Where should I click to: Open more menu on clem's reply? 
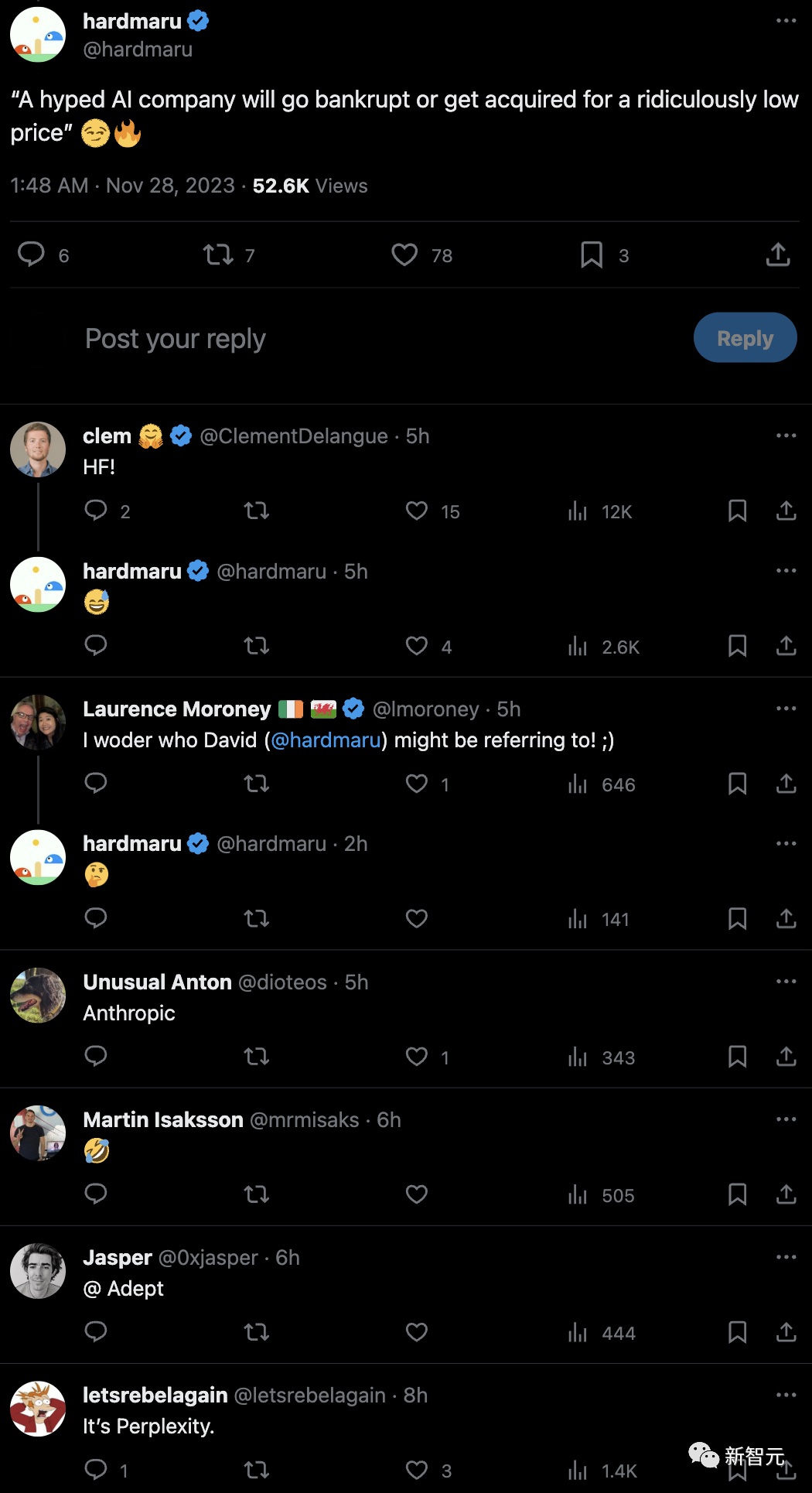click(786, 436)
